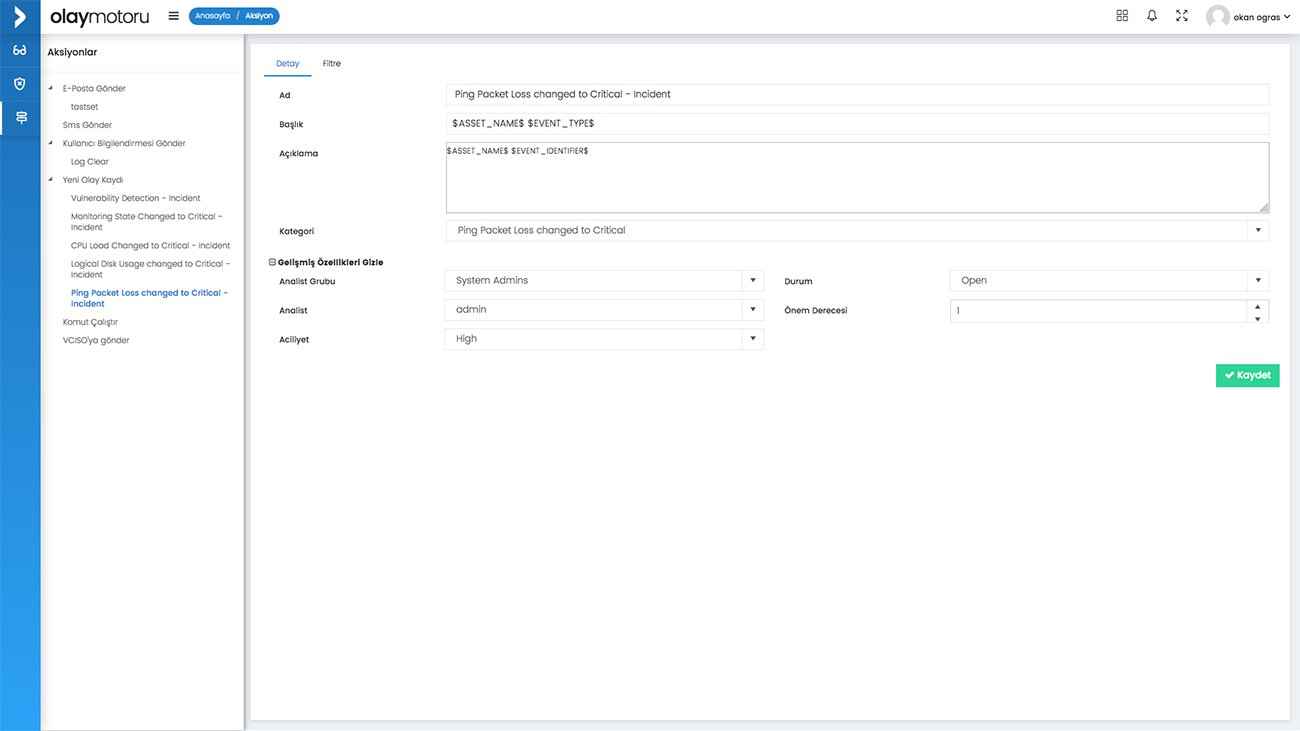Open the glasses monitoring sidebar icon

20,50
